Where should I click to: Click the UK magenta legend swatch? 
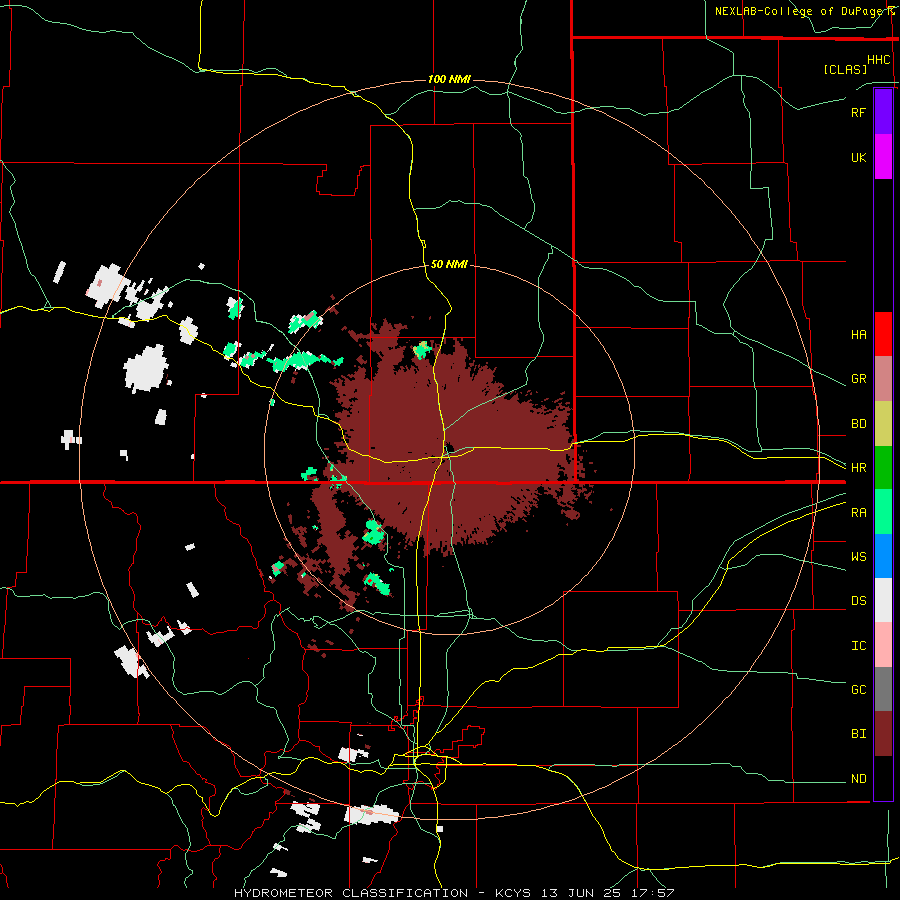pos(883,157)
